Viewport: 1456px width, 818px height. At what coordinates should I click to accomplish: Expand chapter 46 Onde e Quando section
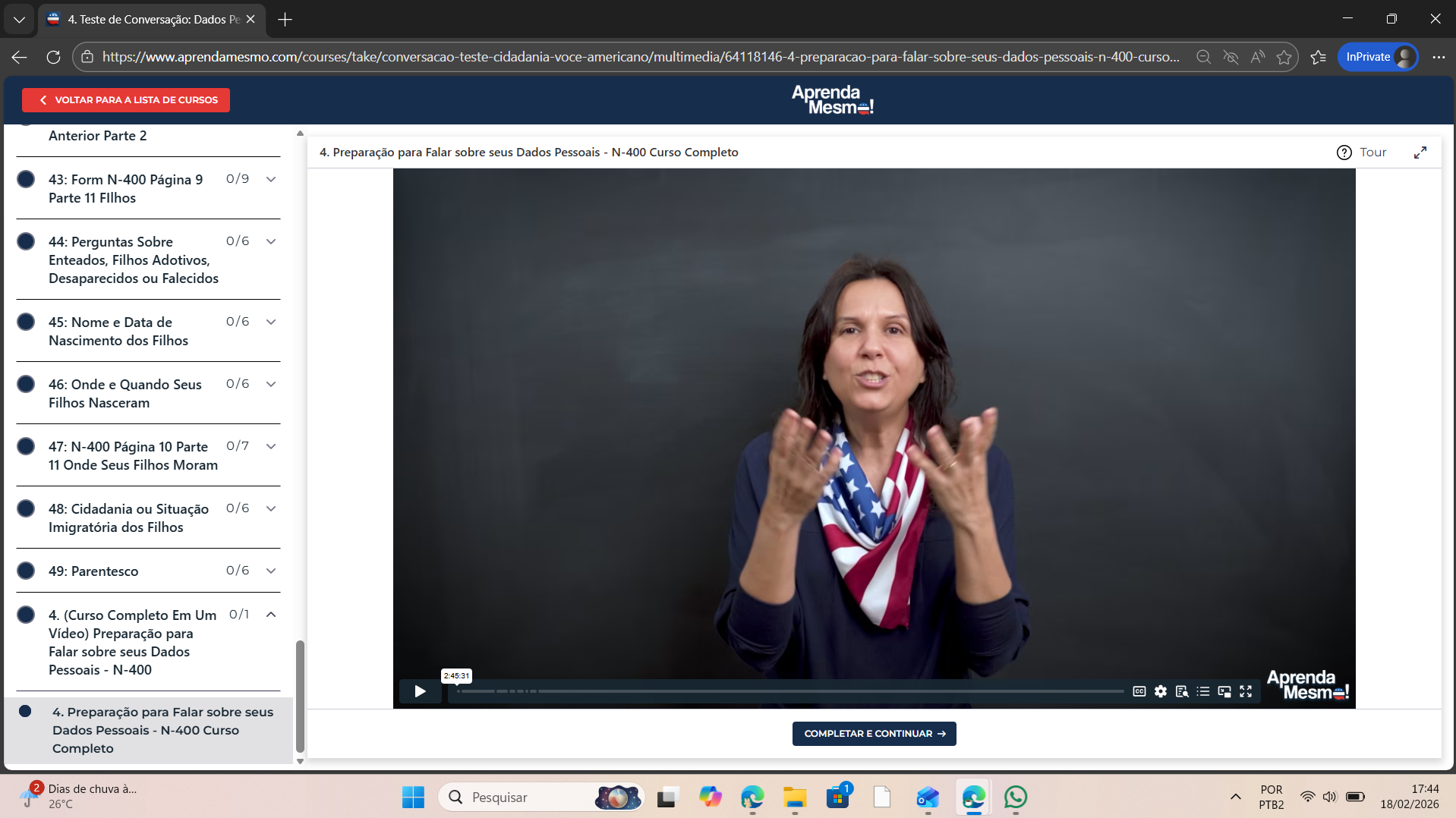[271, 384]
